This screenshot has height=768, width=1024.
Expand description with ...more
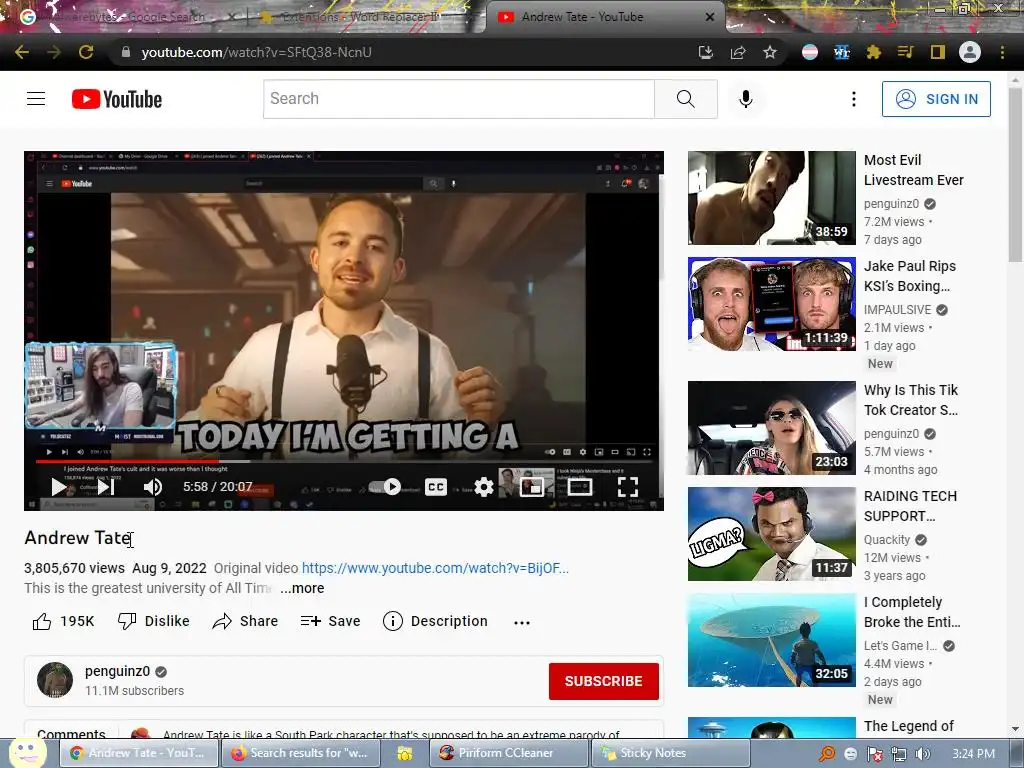coord(302,588)
